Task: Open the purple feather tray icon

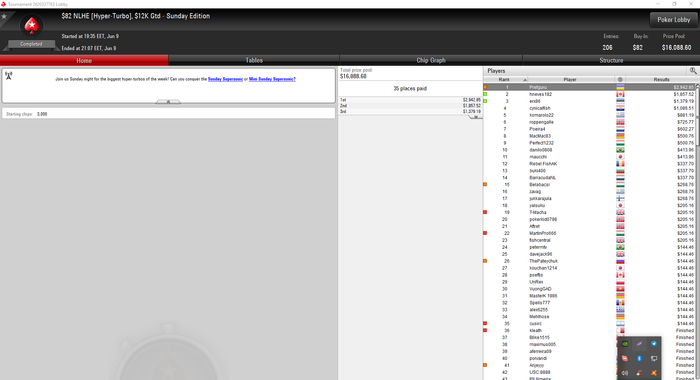Action: coord(639,344)
